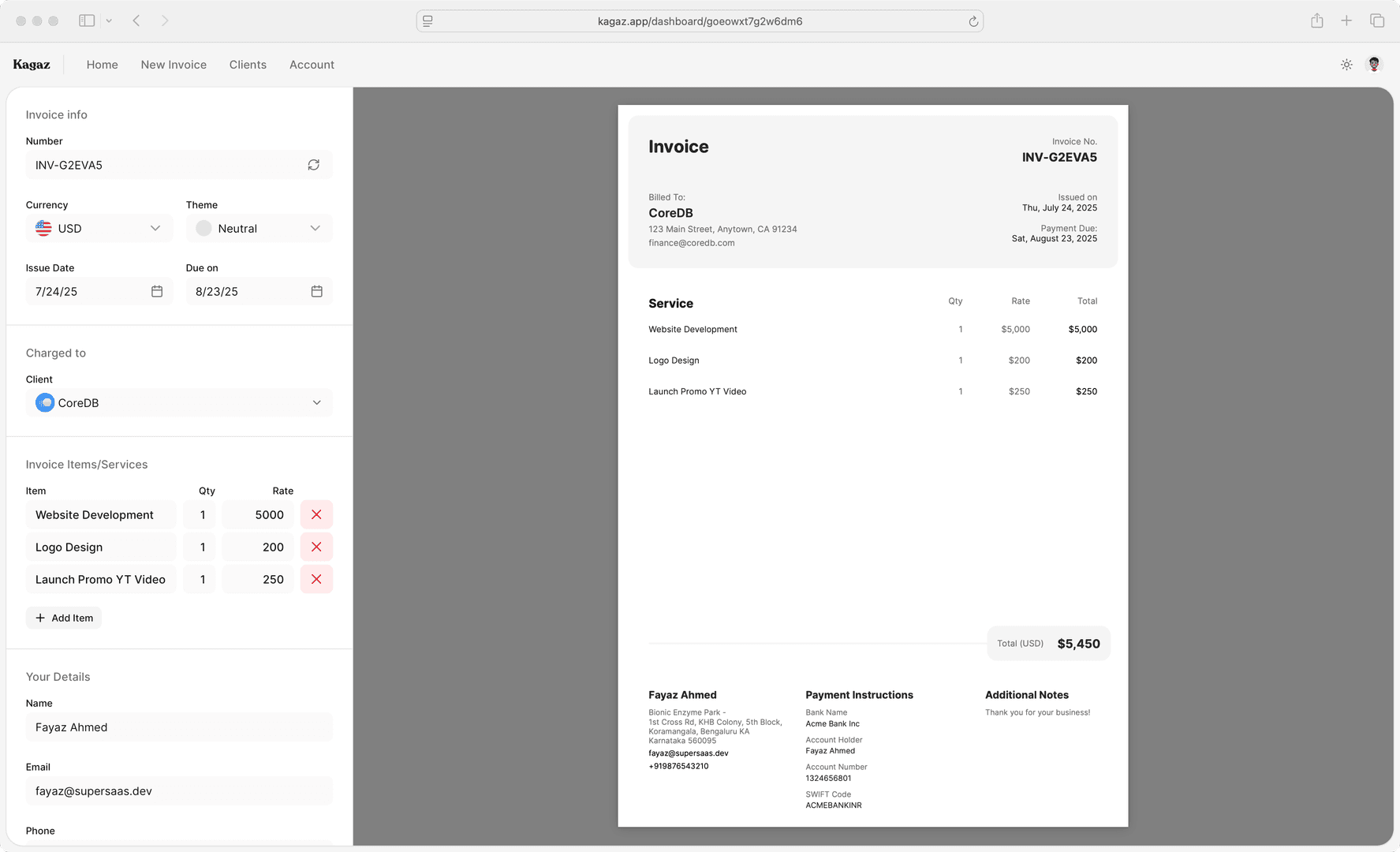1400x852 pixels.
Task: Open the Account page
Action: coord(312,65)
